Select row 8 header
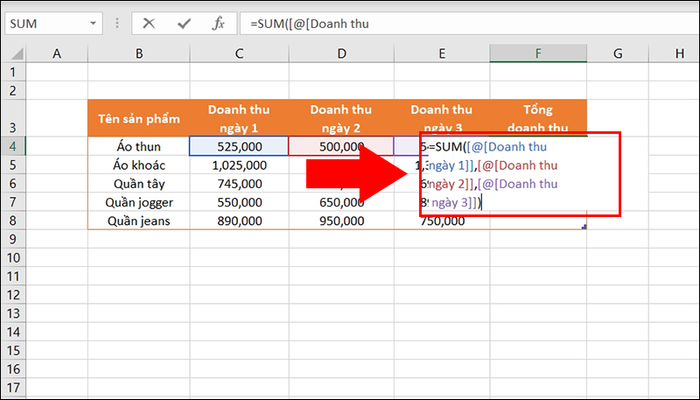 click(x=13, y=221)
